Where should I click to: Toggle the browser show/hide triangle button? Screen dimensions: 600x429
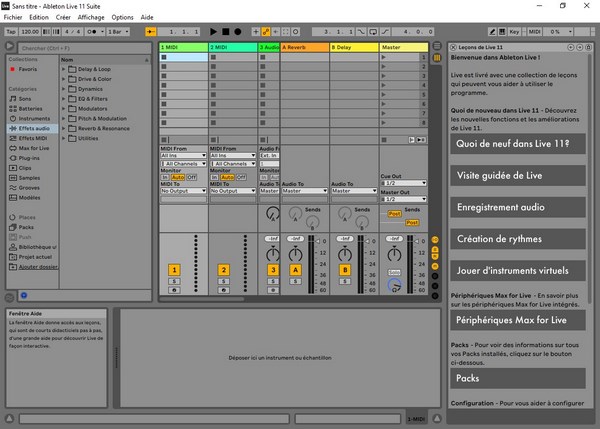[x=10, y=47]
